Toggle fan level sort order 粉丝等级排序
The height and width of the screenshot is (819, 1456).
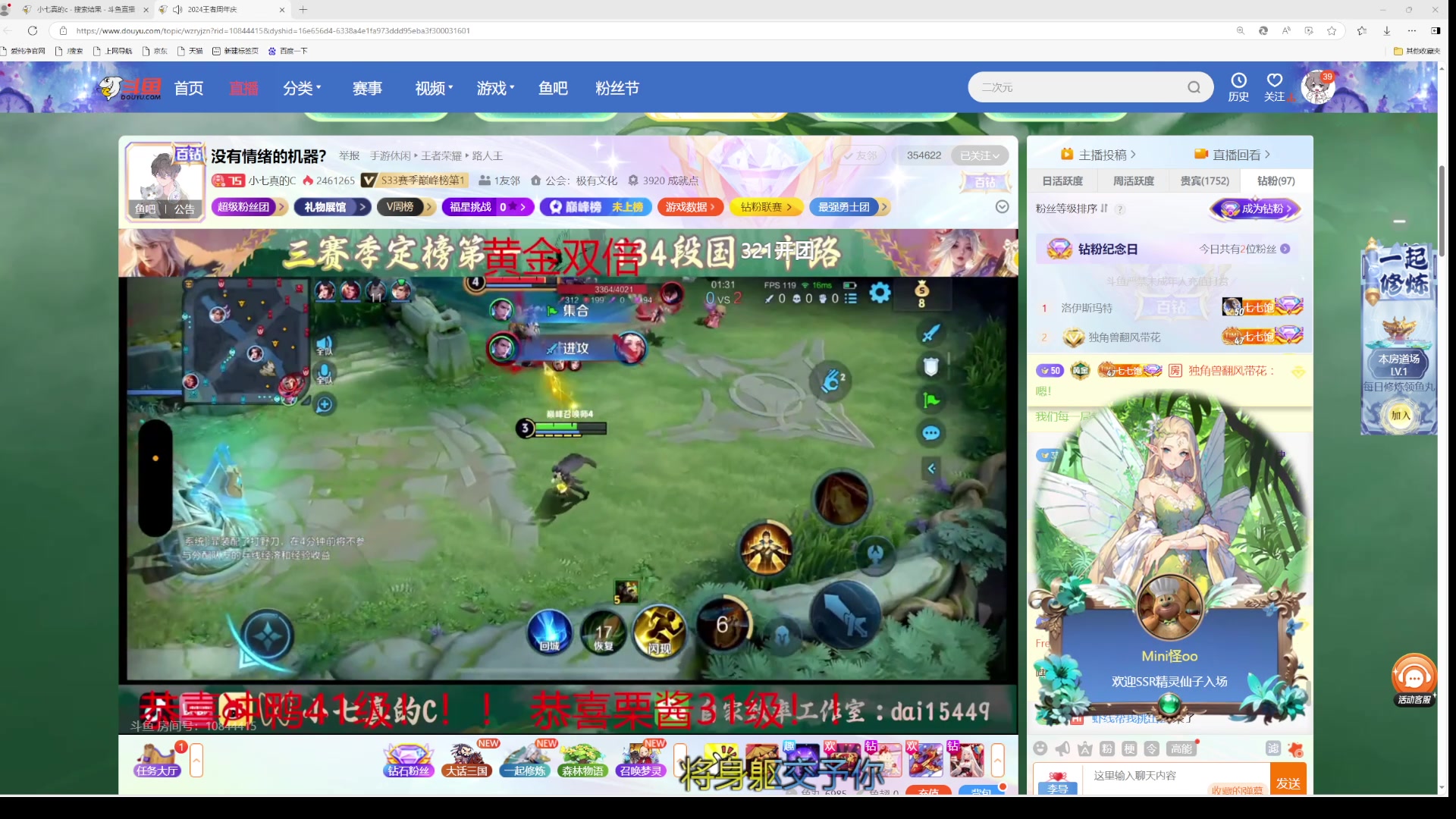pyautogui.click(x=1072, y=209)
